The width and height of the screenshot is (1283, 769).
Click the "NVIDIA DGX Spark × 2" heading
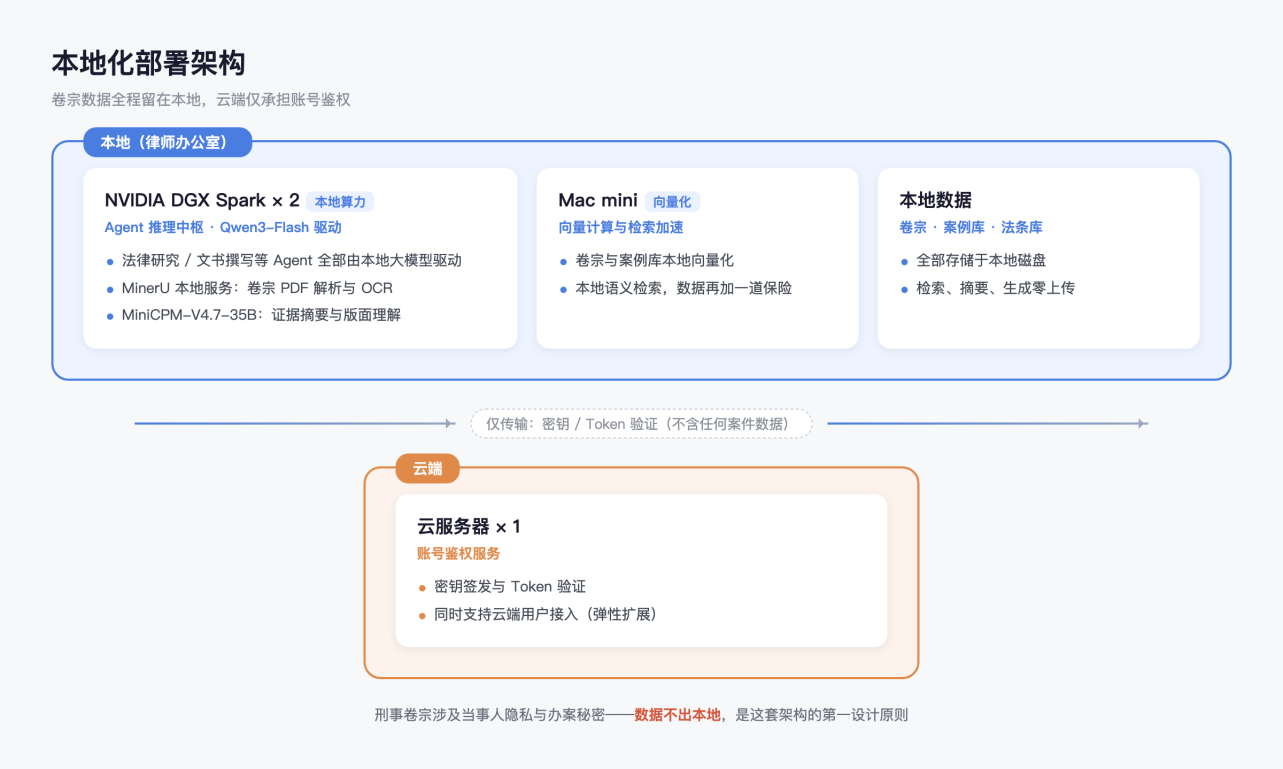pyautogui.click(x=202, y=200)
